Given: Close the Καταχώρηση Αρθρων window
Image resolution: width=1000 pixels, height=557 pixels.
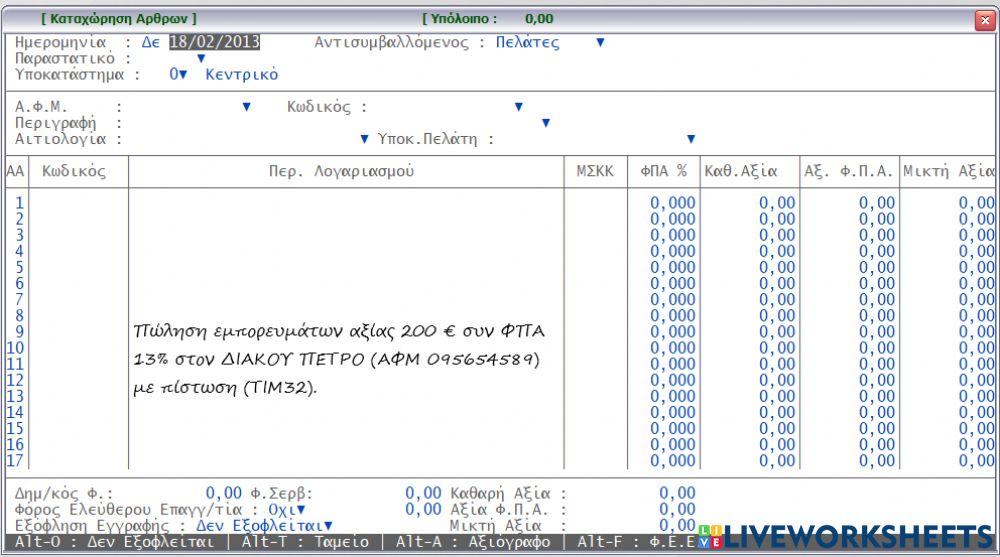Looking at the screenshot, I should tap(984, 19).
